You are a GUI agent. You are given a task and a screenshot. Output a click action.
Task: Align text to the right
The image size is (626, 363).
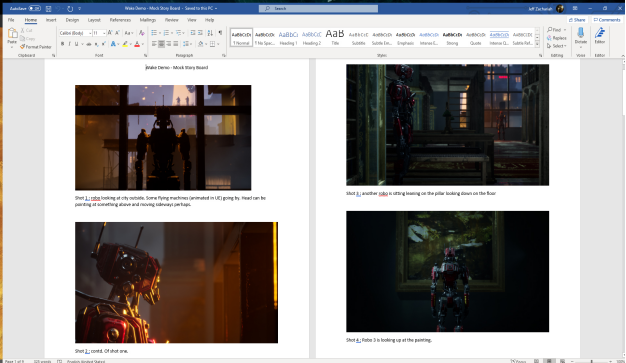click(x=168, y=44)
